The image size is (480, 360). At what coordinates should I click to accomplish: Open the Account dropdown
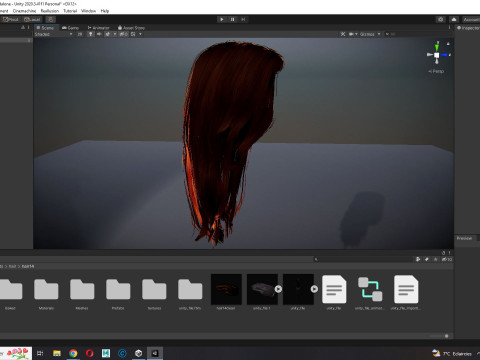pos(471,19)
